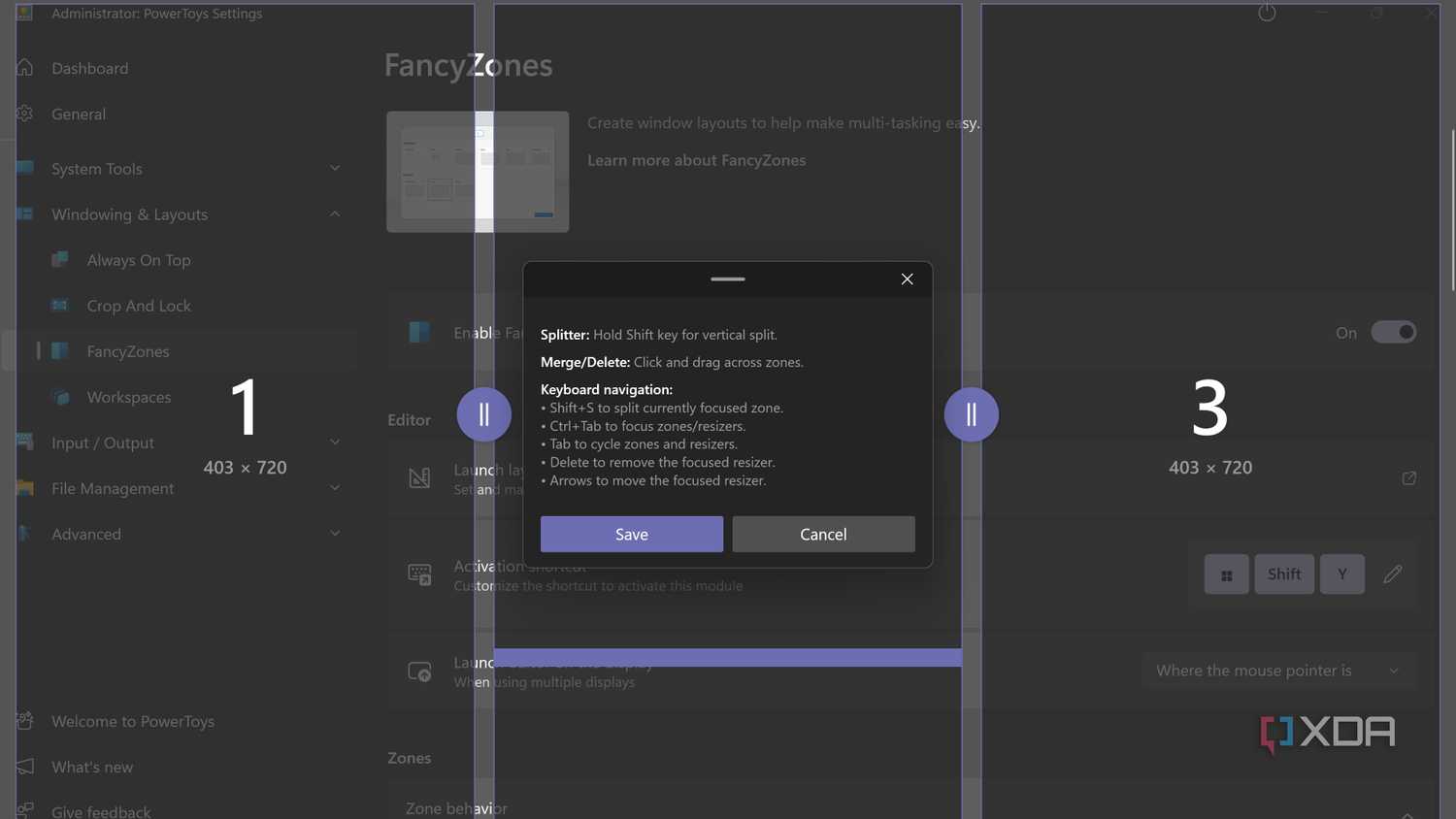Turn off the Enable FancyZones toggle
Screen dimensions: 1456x819
coord(1394,333)
